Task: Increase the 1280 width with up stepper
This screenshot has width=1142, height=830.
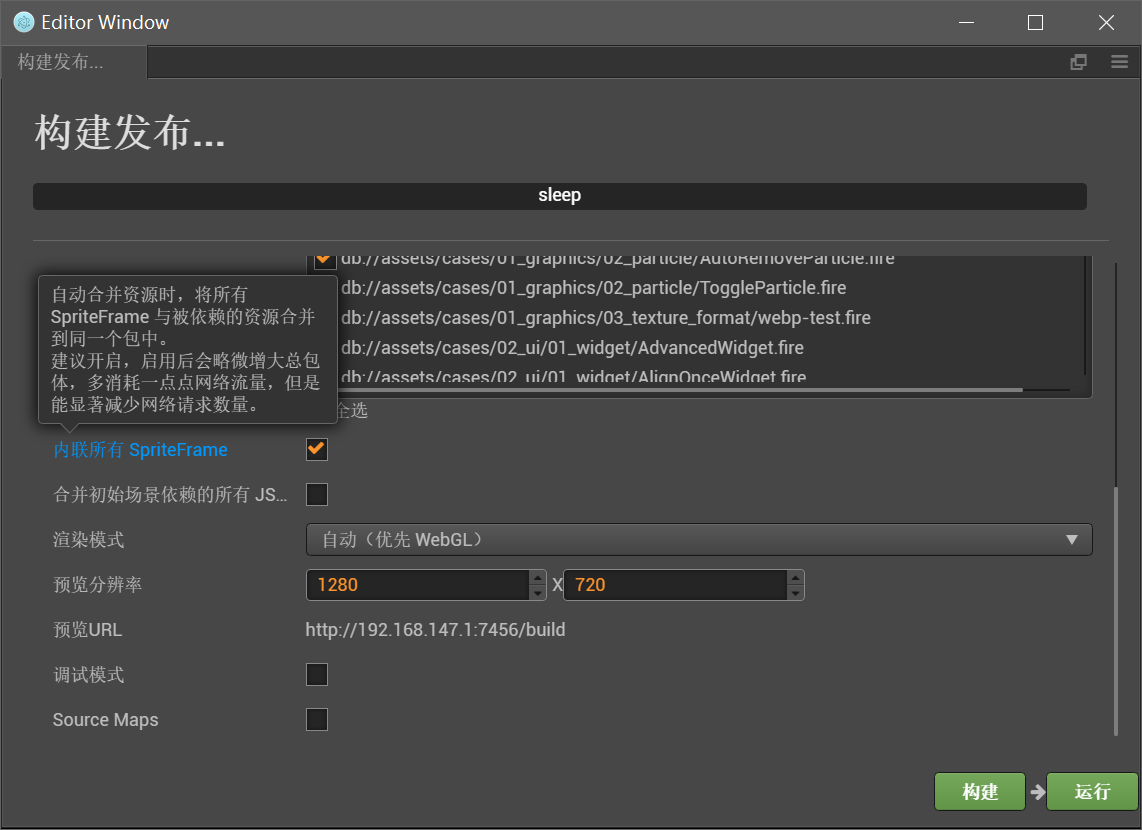Action: 537,577
